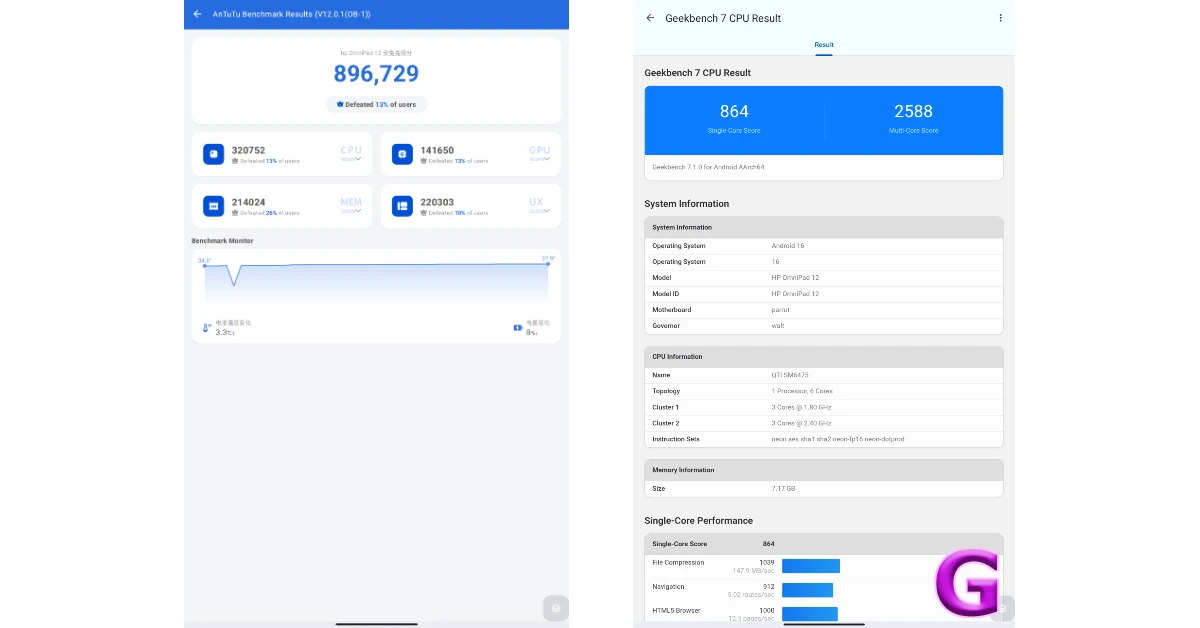Click the CPU chip icon beside 320752

(x=213, y=154)
